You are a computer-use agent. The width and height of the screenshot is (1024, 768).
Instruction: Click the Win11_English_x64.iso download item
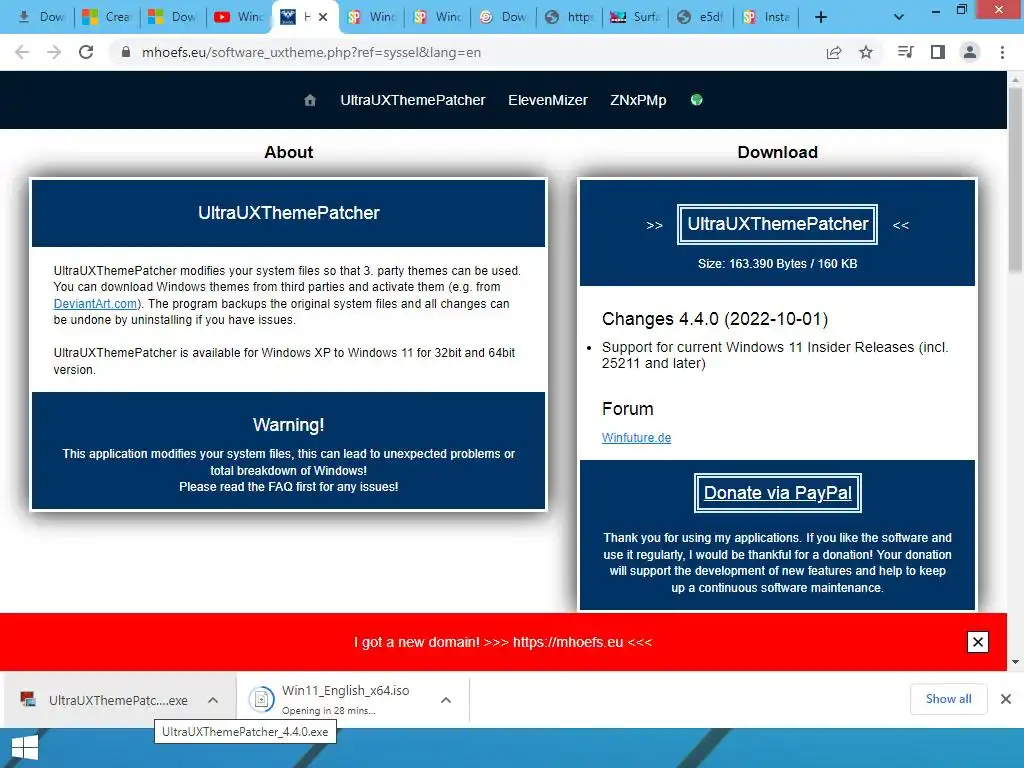tap(333, 700)
